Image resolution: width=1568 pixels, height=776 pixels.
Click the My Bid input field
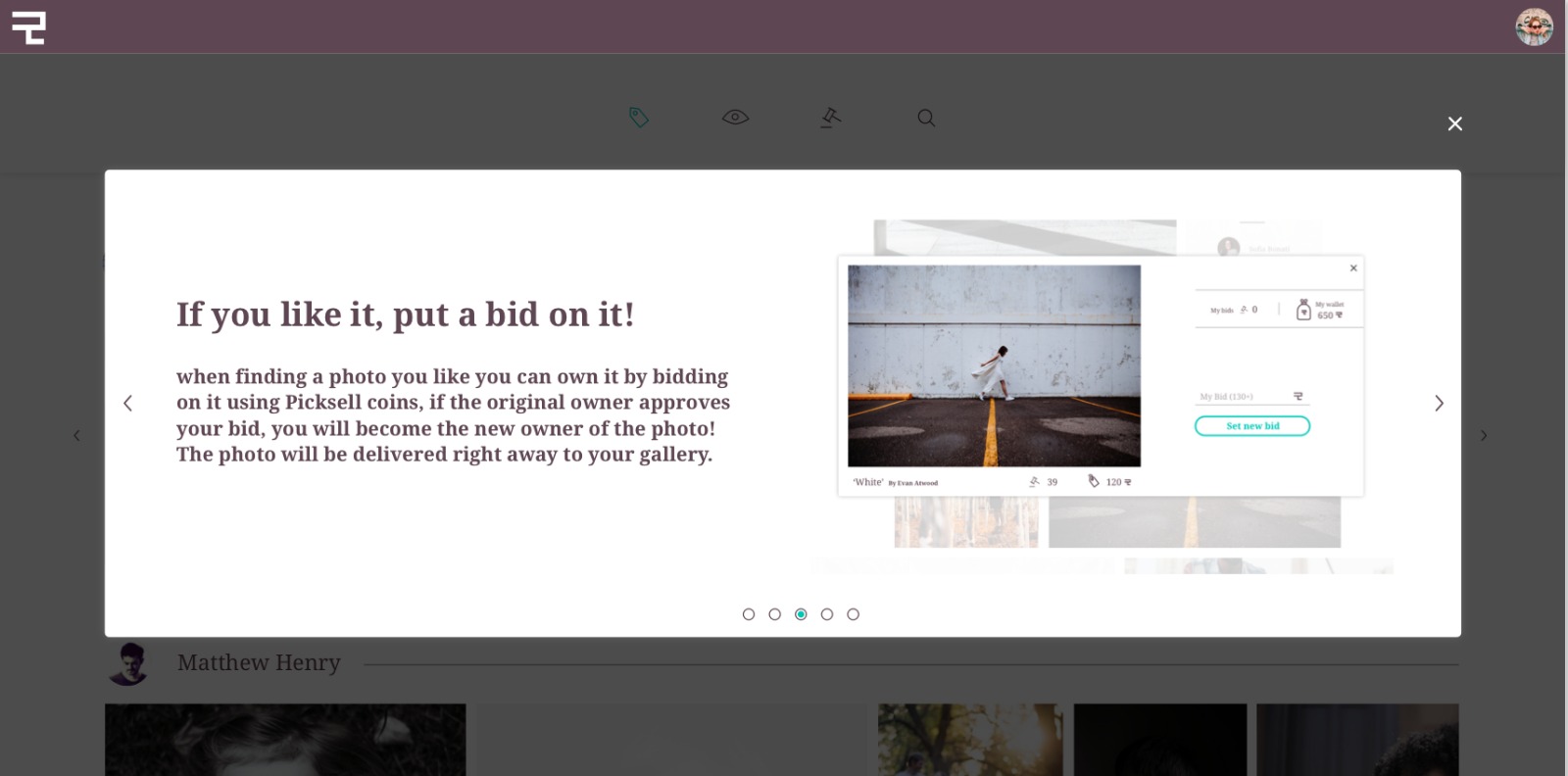pos(1252,397)
